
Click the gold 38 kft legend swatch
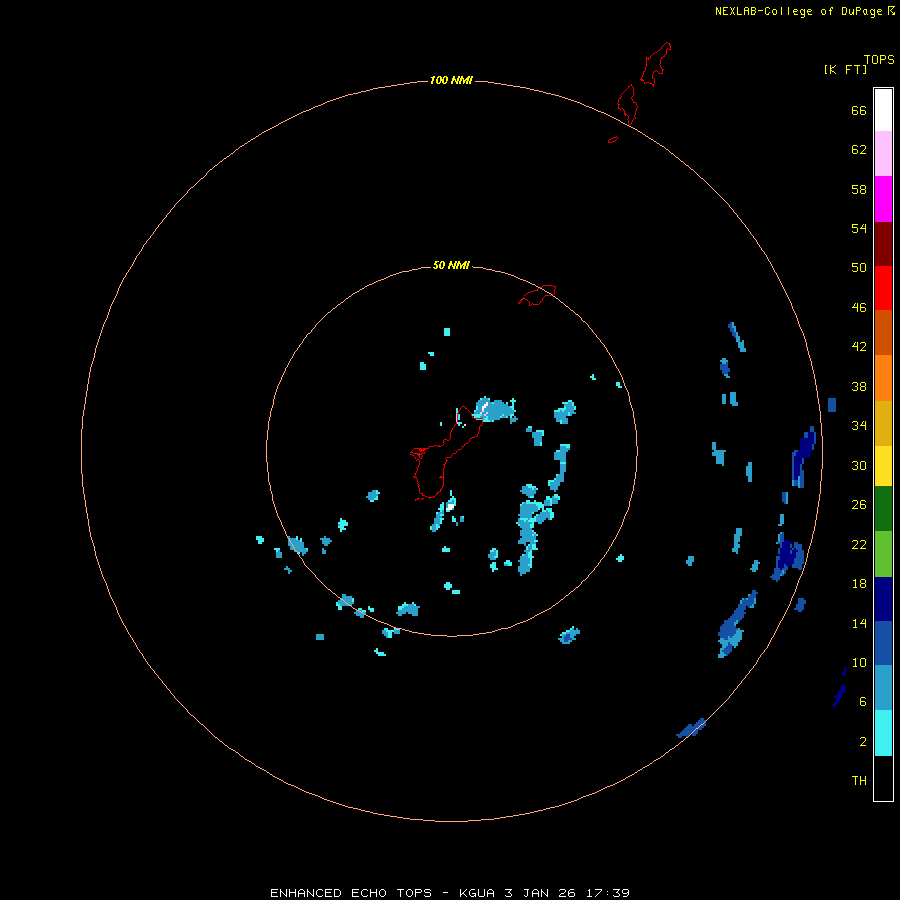pos(883,423)
